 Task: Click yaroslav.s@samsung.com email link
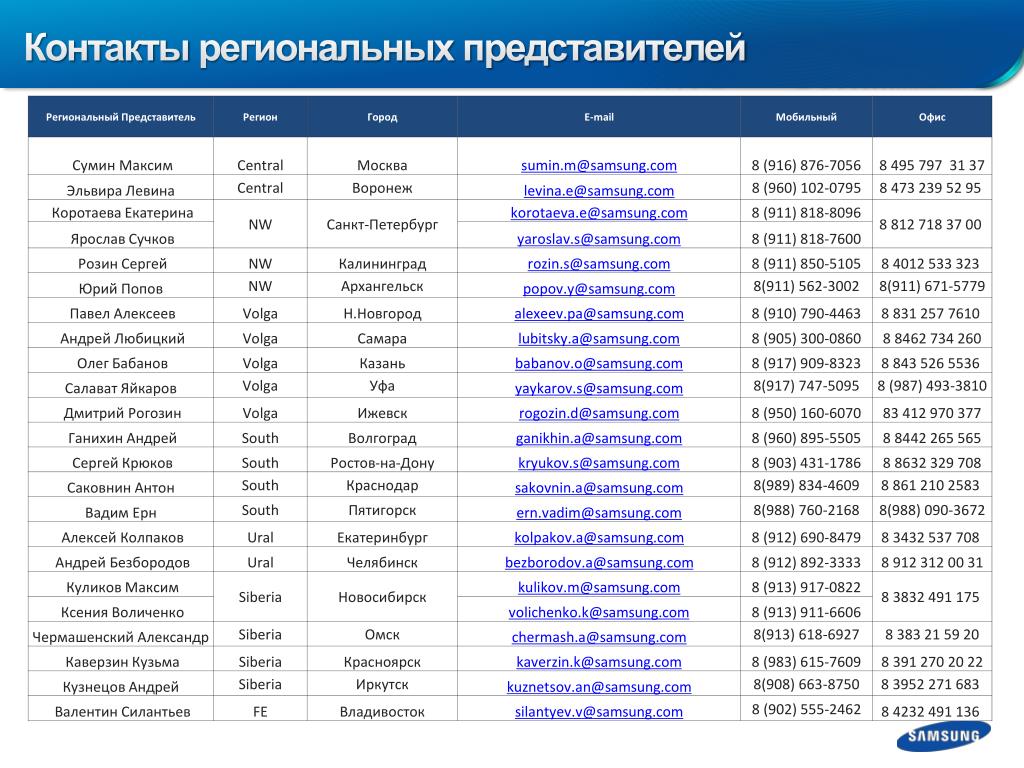pos(599,239)
